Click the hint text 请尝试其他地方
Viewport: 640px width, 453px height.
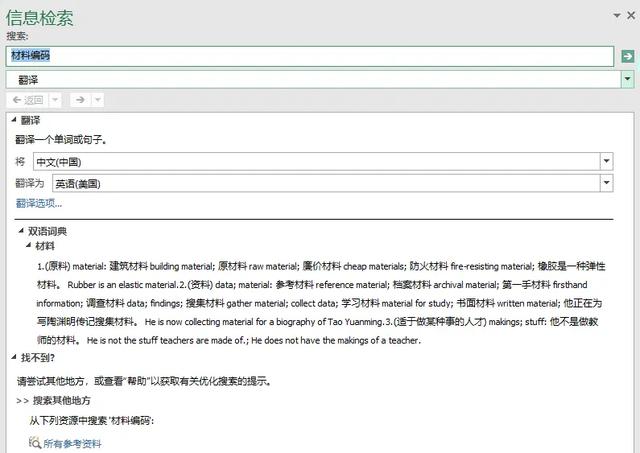tap(50, 381)
